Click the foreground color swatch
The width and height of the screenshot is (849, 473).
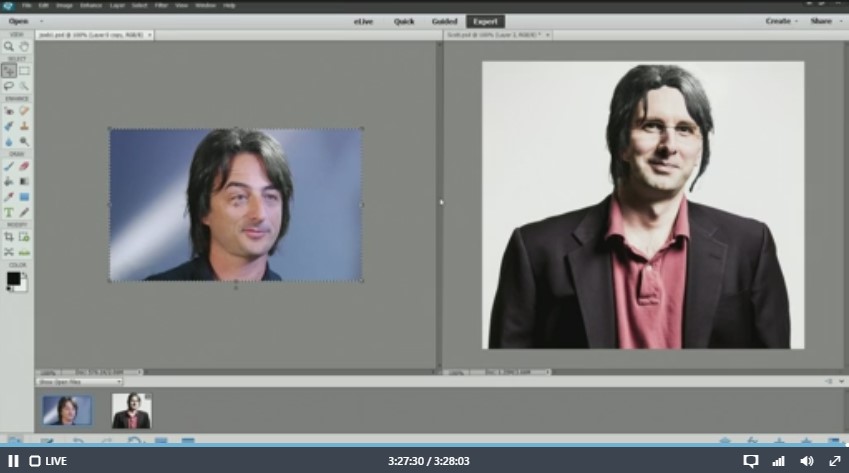[13, 277]
